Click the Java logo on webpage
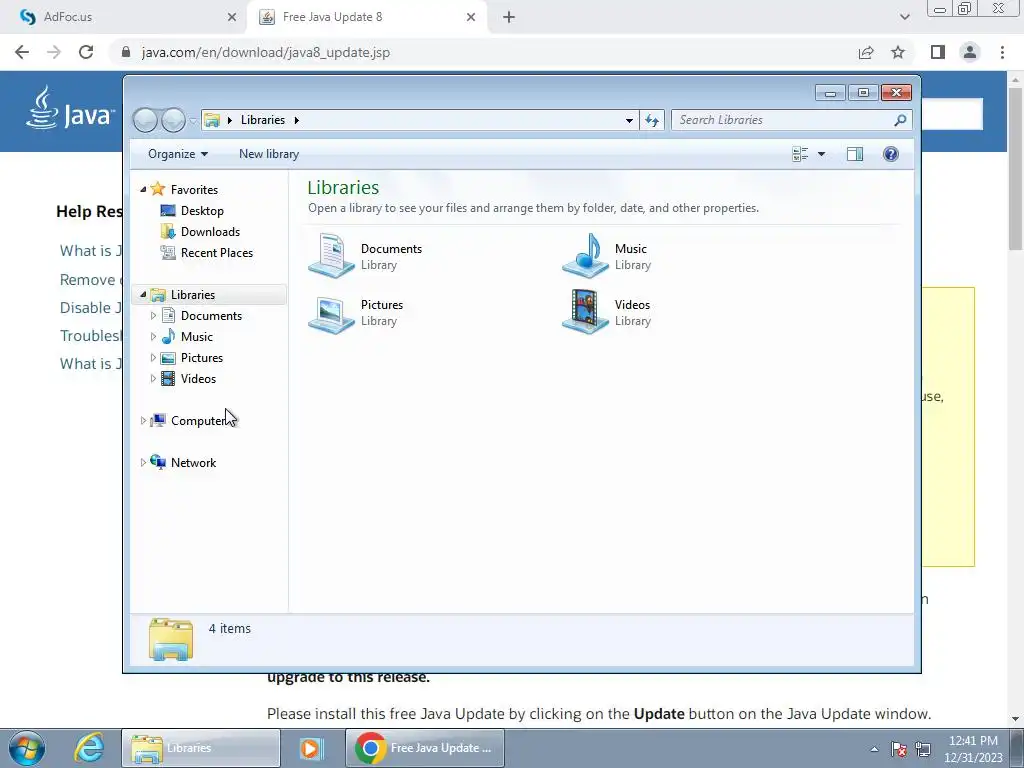Viewport: 1024px width, 768px height. [x=71, y=108]
